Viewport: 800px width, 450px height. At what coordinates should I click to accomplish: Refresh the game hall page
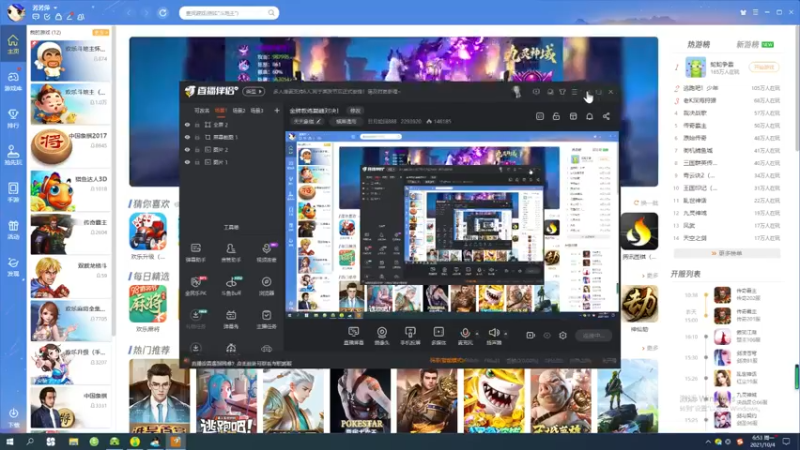click(x=163, y=13)
